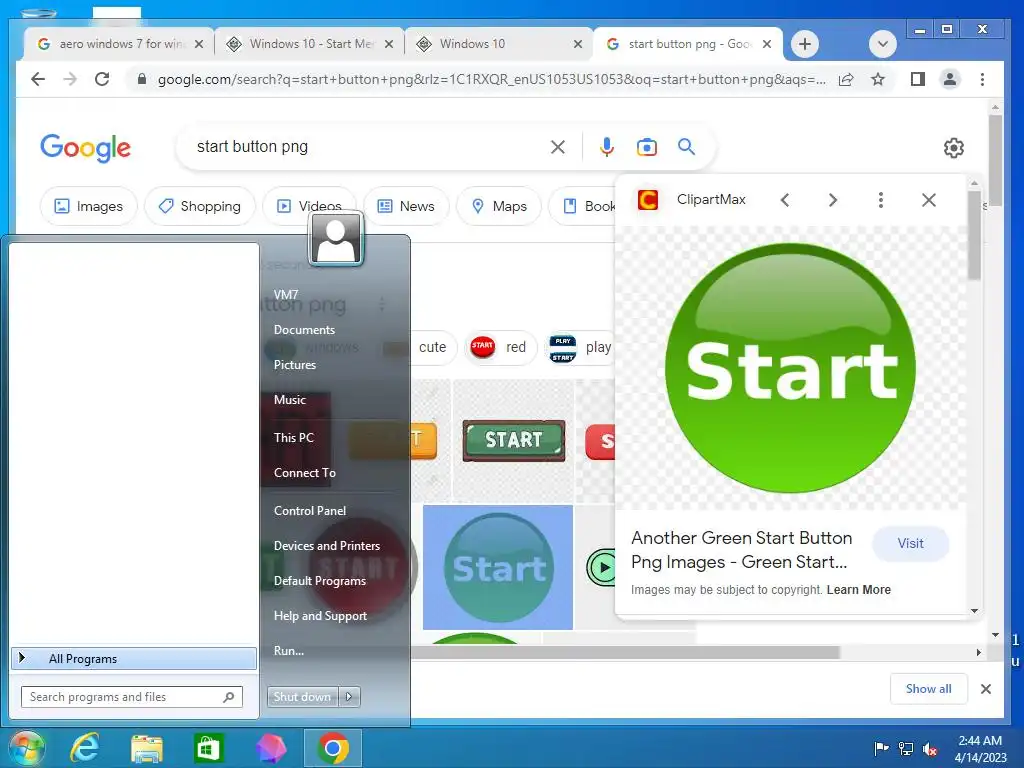Close the ClipartMax image preview panel
Viewport: 1024px width, 768px height.
pos(929,200)
